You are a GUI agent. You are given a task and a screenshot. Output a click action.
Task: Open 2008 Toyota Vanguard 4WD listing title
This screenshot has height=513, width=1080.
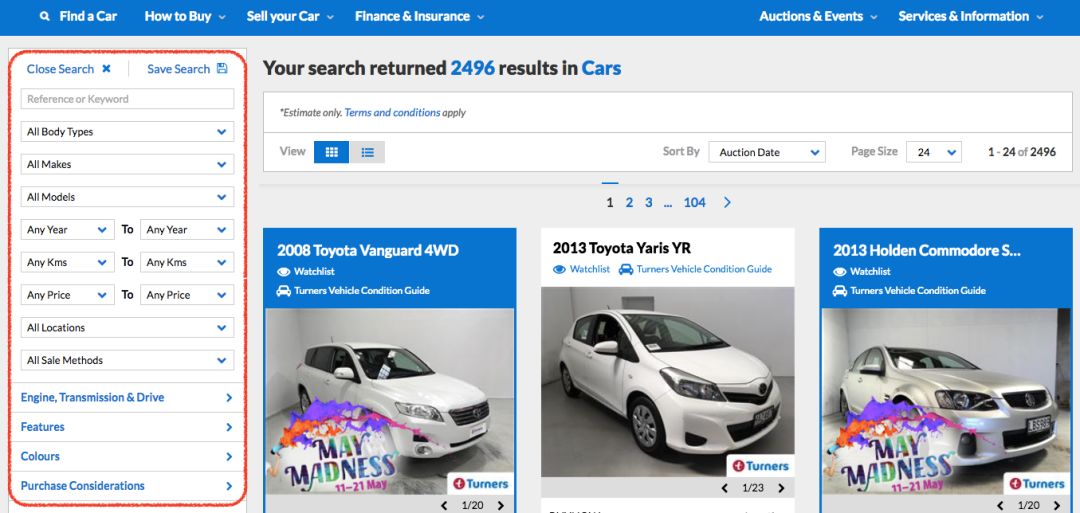pyautogui.click(x=368, y=251)
